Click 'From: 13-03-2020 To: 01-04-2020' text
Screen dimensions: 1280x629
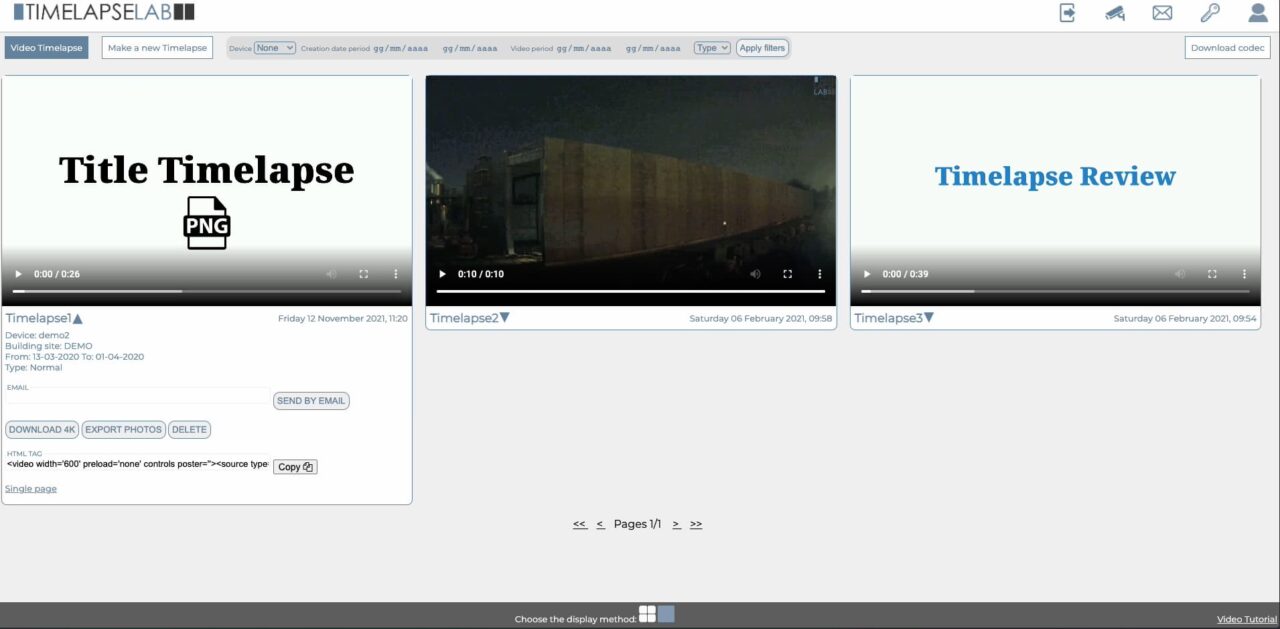pyautogui.click(x=75, y=357)
